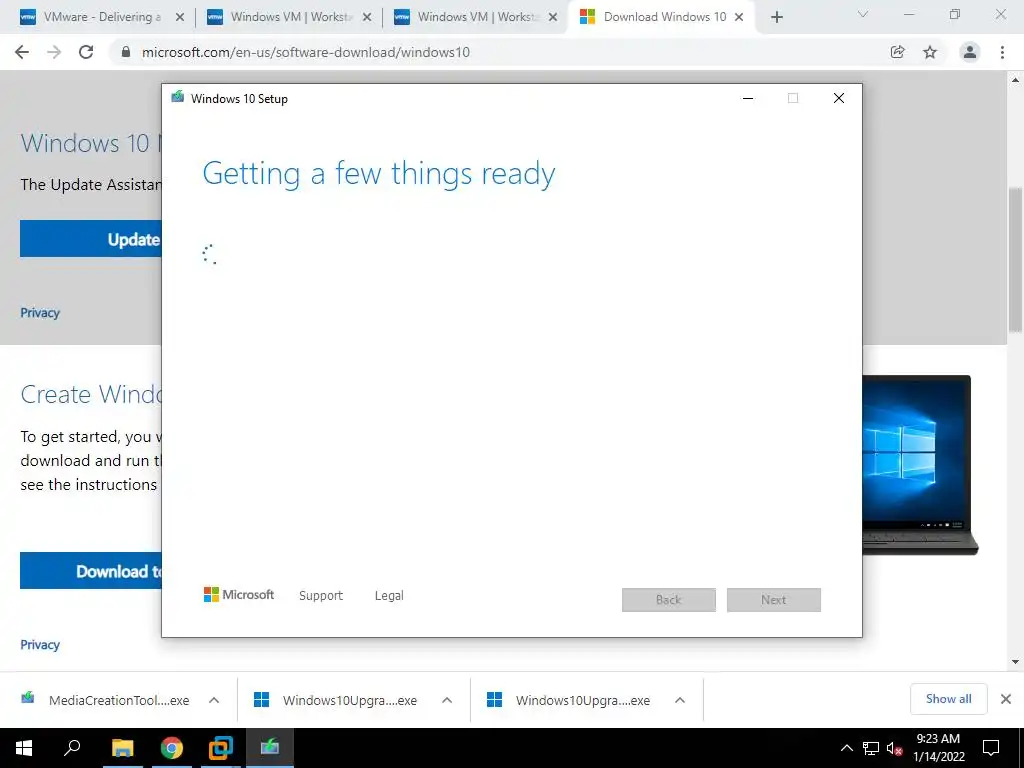Click the Update button on the webpage

point(90,238)
